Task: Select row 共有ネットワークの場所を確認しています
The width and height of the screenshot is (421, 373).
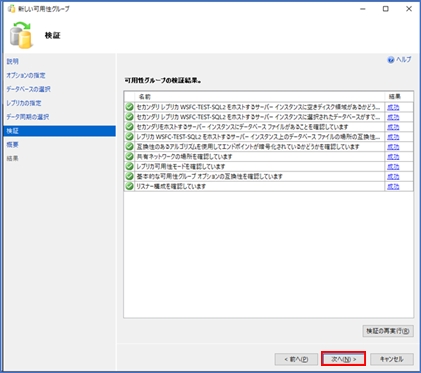Action: (269, 157)
